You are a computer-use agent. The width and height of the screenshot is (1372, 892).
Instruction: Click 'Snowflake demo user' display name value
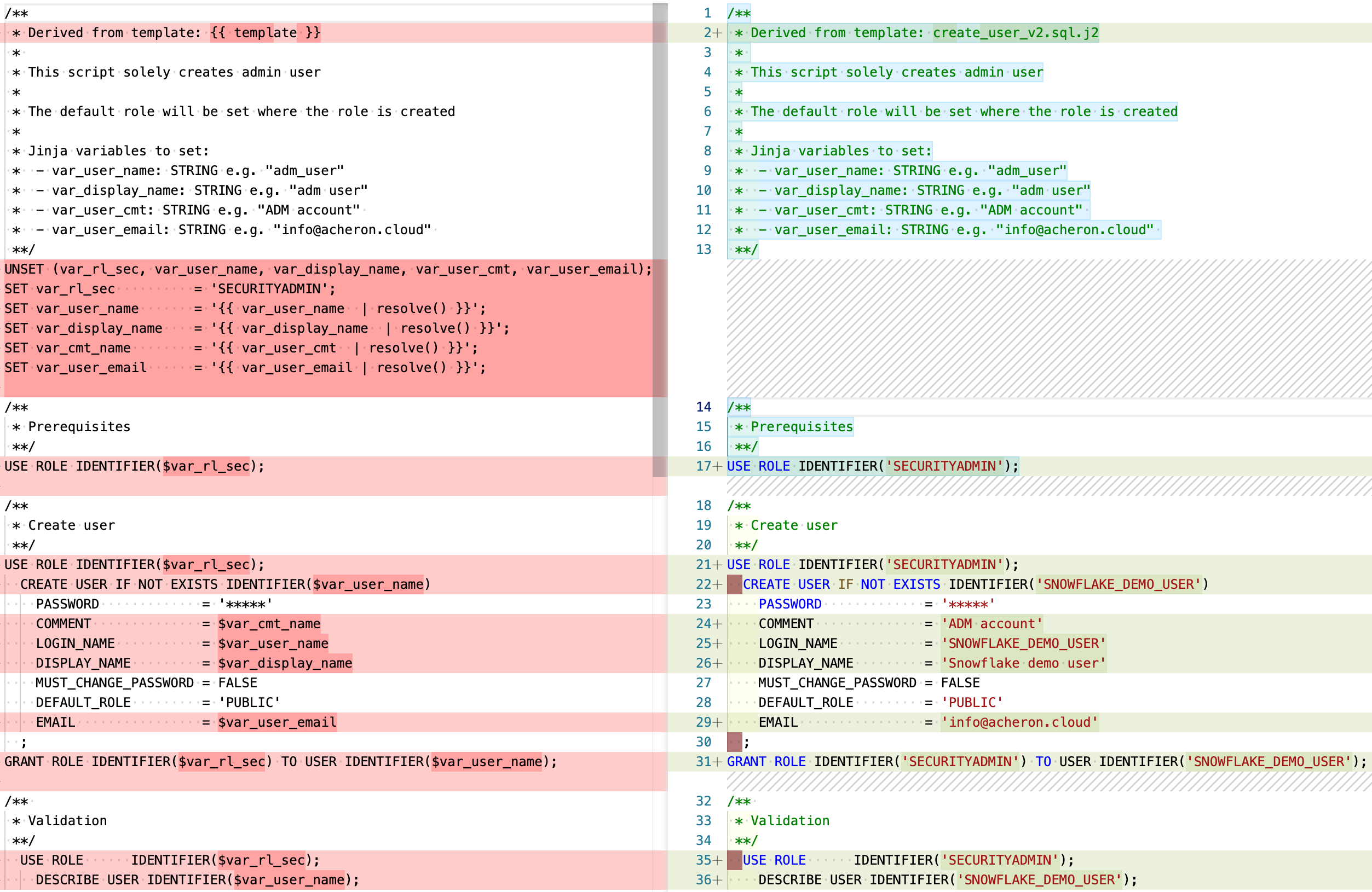coord(1023,663)
